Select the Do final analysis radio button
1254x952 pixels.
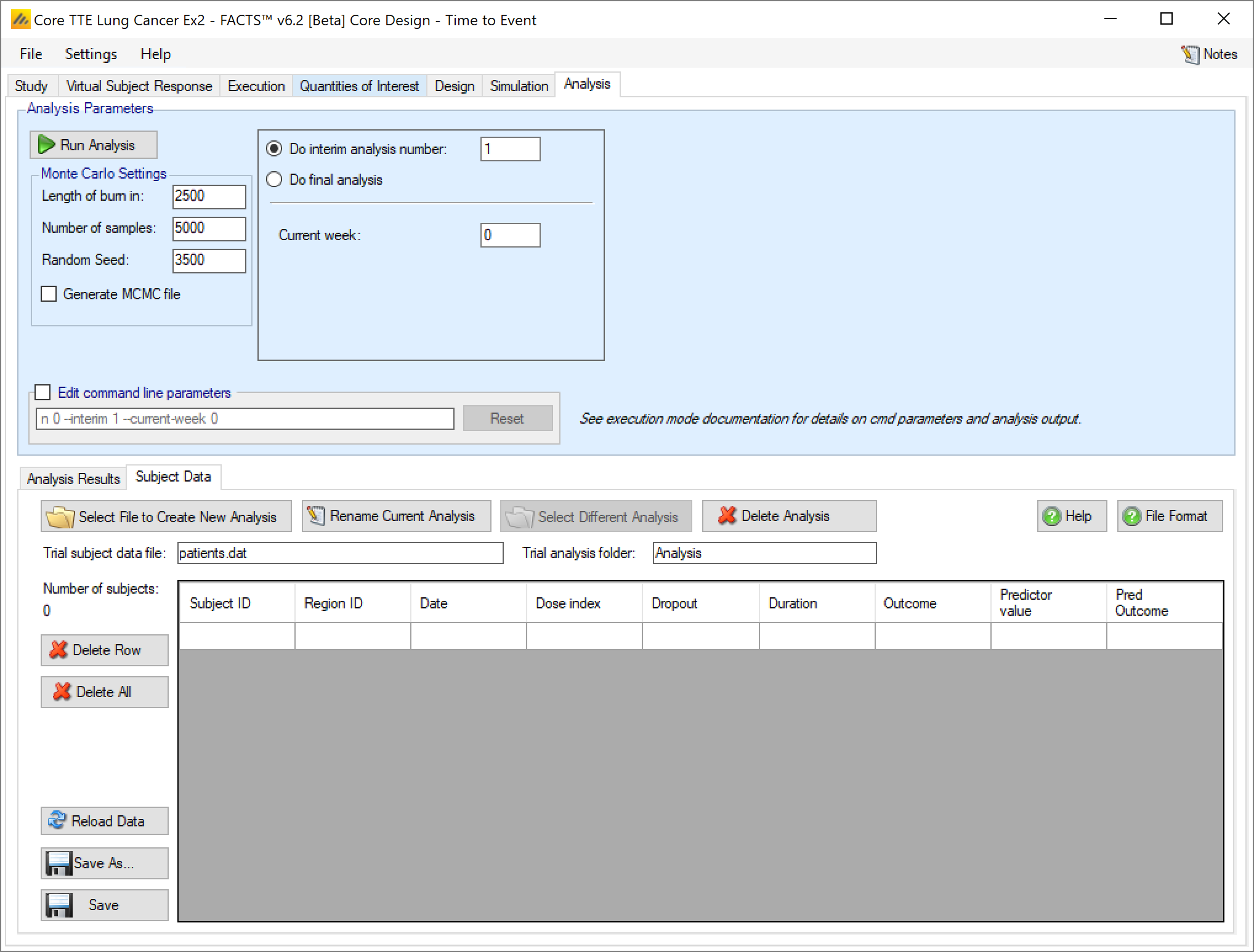(x=274, y=179)
